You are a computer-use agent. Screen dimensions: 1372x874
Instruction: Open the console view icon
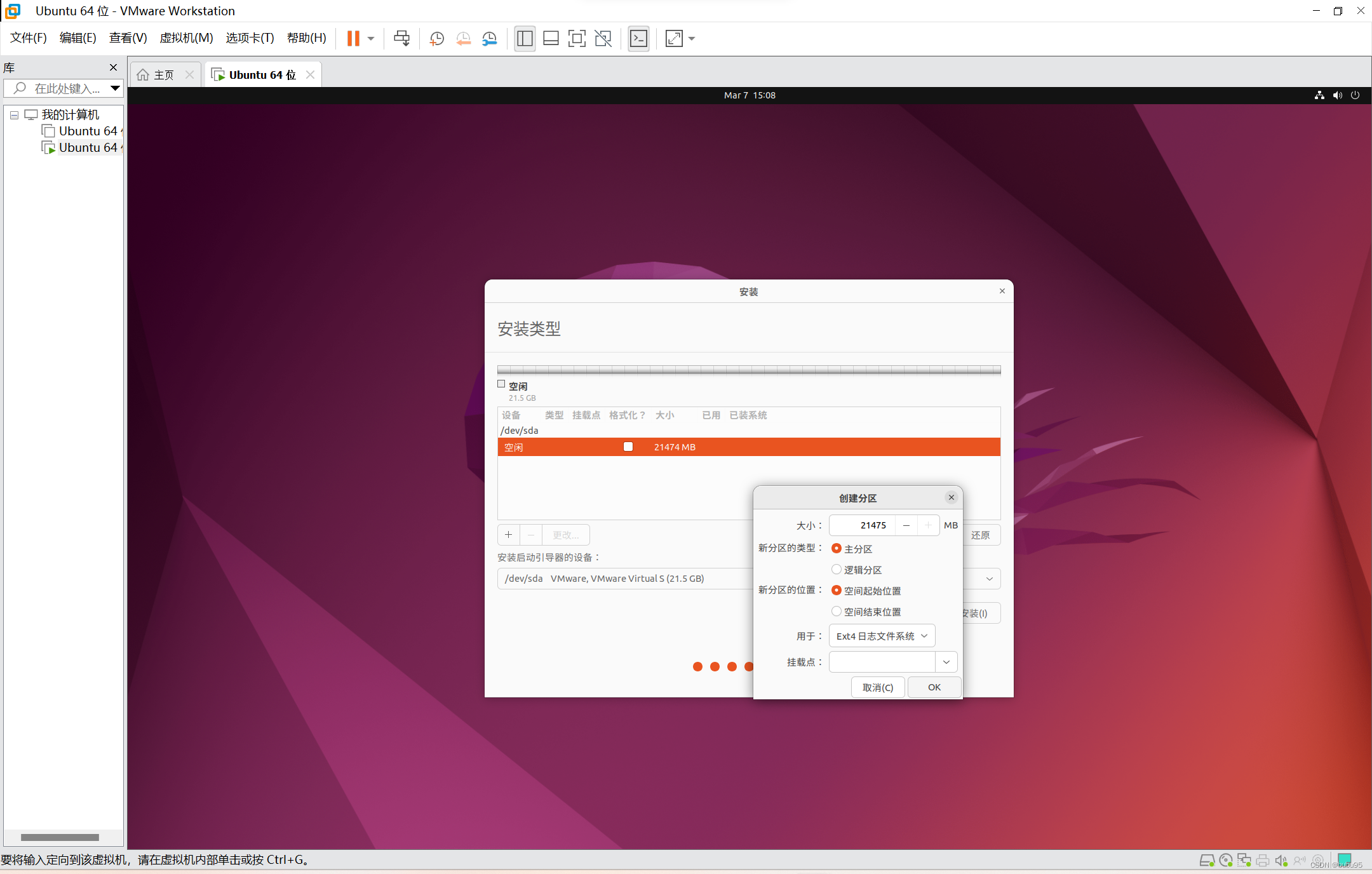(x=638, y=39)
